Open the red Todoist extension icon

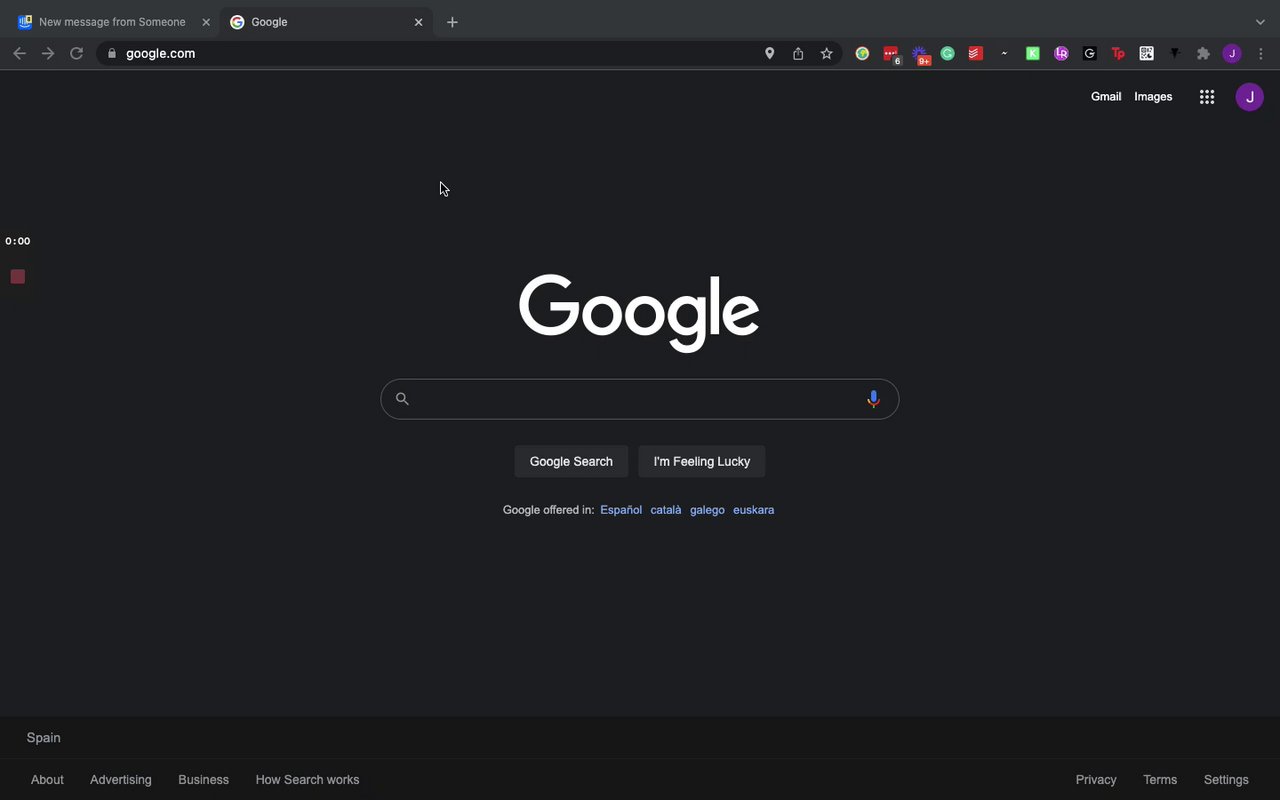tap(975, 54)
